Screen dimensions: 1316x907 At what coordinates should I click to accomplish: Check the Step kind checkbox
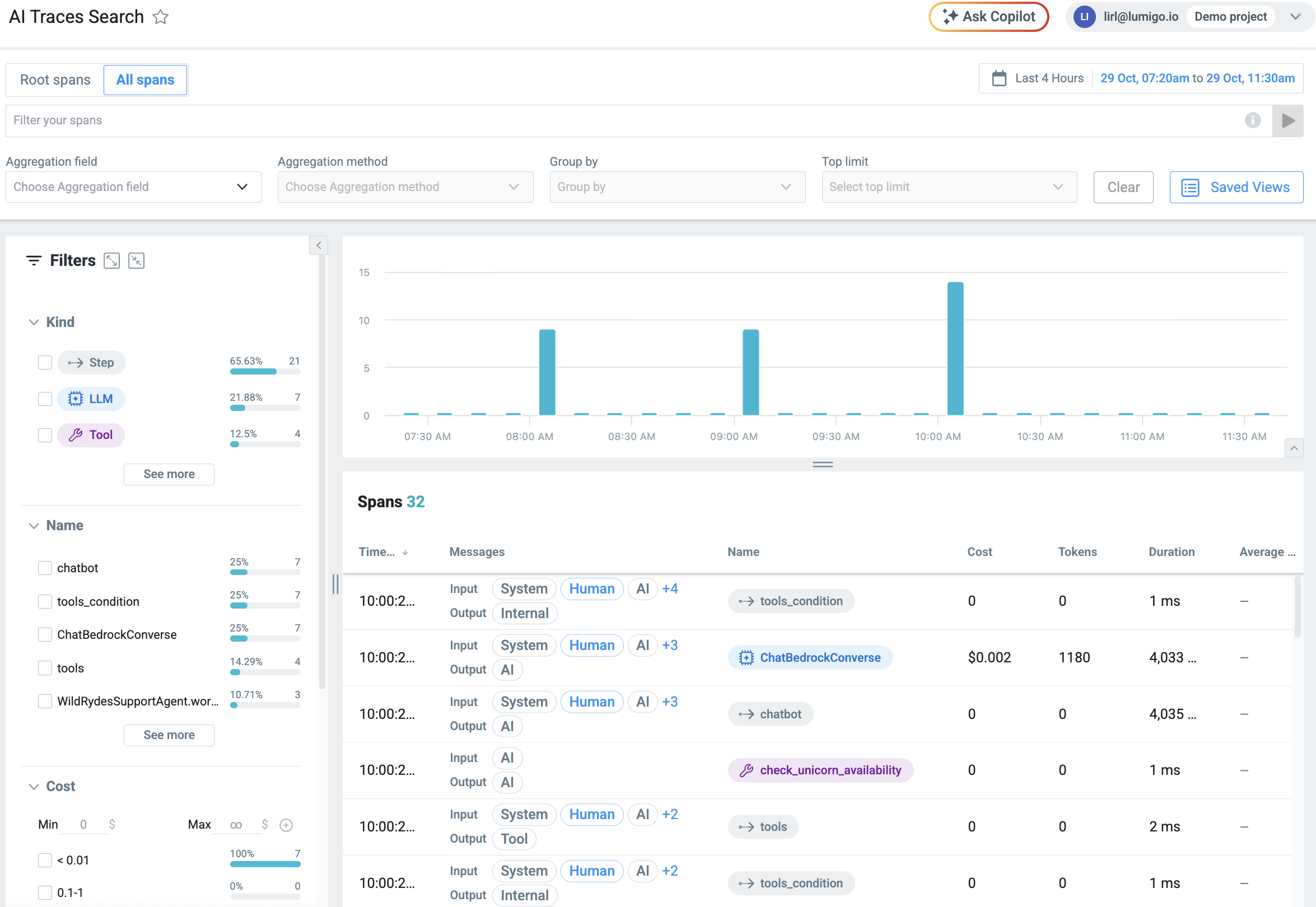point(45,363)
